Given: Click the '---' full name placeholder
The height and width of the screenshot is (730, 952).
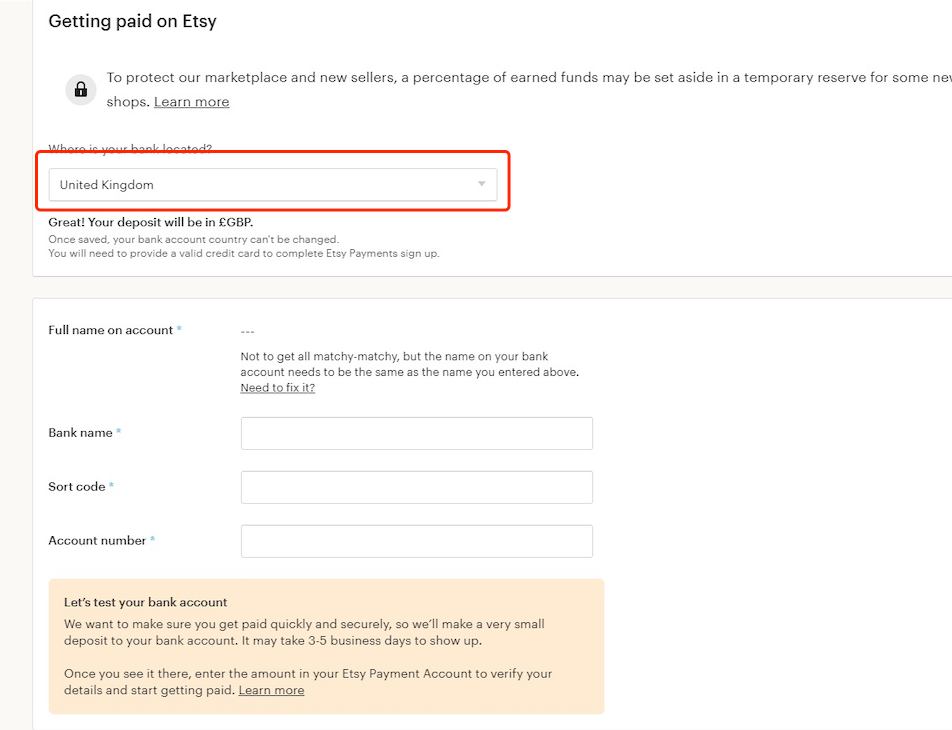Looking at the screenshot, I should tap(248, 331).
